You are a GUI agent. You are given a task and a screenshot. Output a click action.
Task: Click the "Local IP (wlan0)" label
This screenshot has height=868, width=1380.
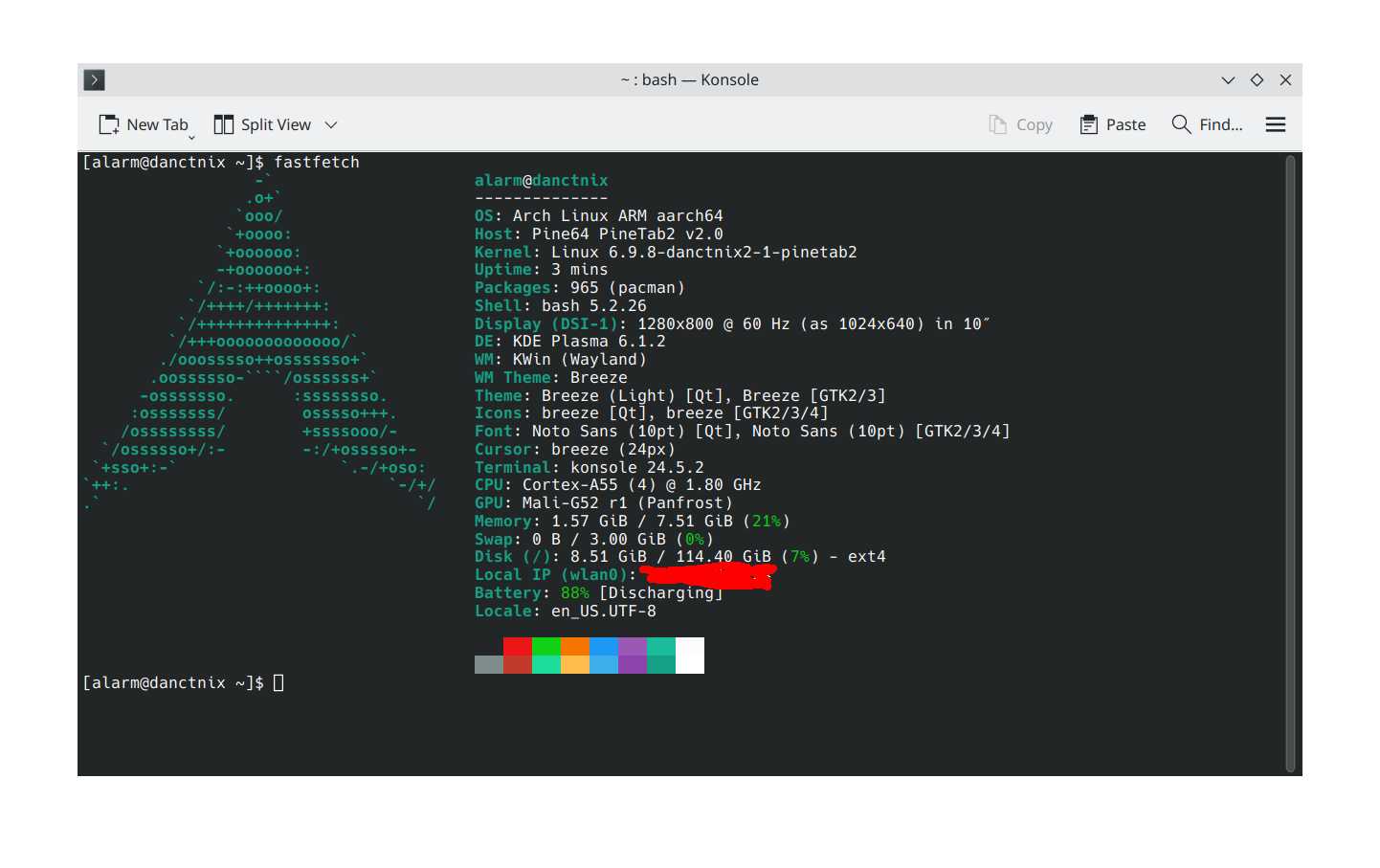[556, 575]
